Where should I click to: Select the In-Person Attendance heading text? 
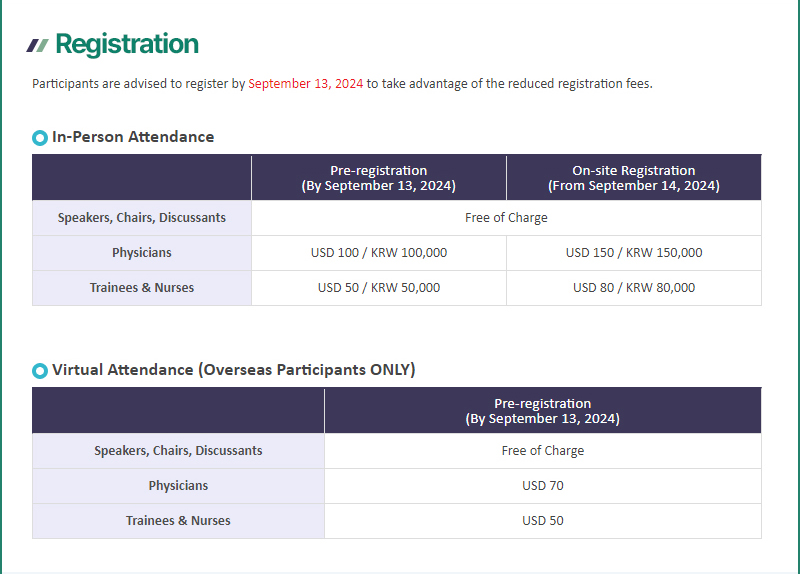[133, 137]
